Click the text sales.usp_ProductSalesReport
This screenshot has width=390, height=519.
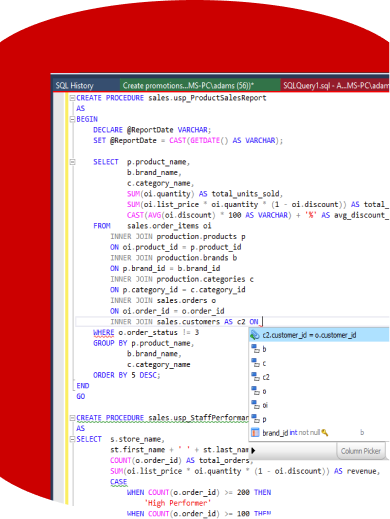tap(207, 98)
